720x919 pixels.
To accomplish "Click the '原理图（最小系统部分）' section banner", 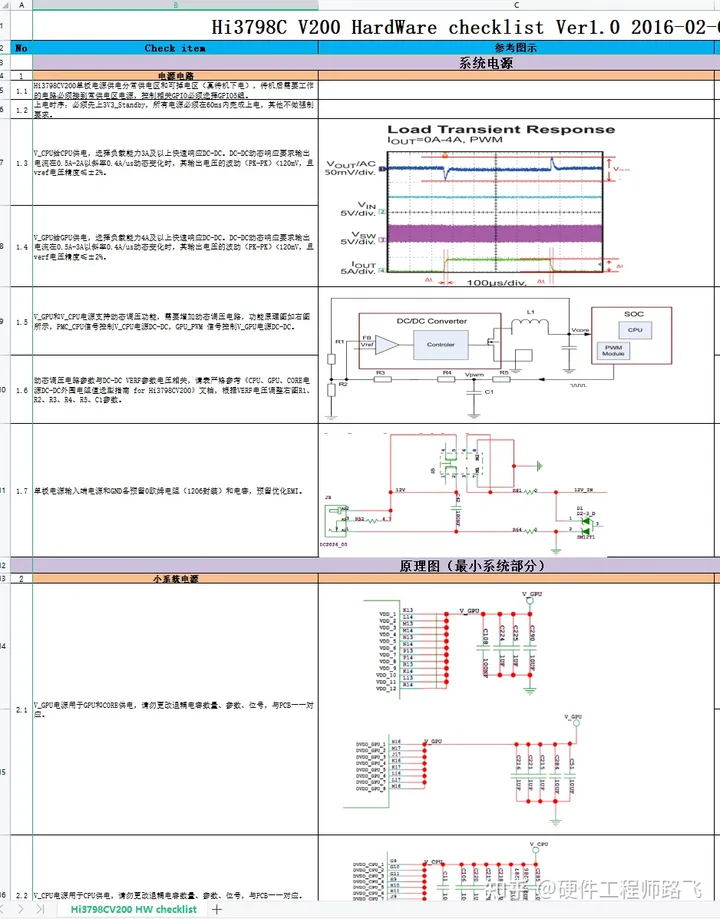I will [472, 566].
